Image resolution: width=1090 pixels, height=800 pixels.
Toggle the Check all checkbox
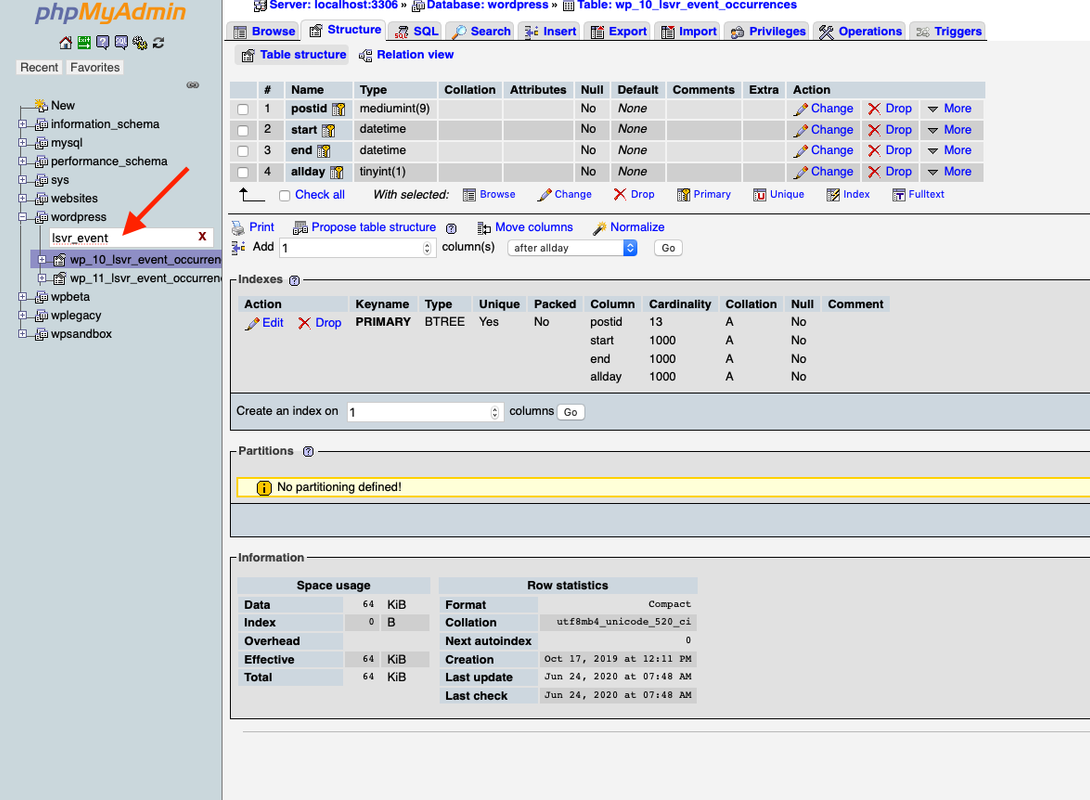tap(284, 195)
